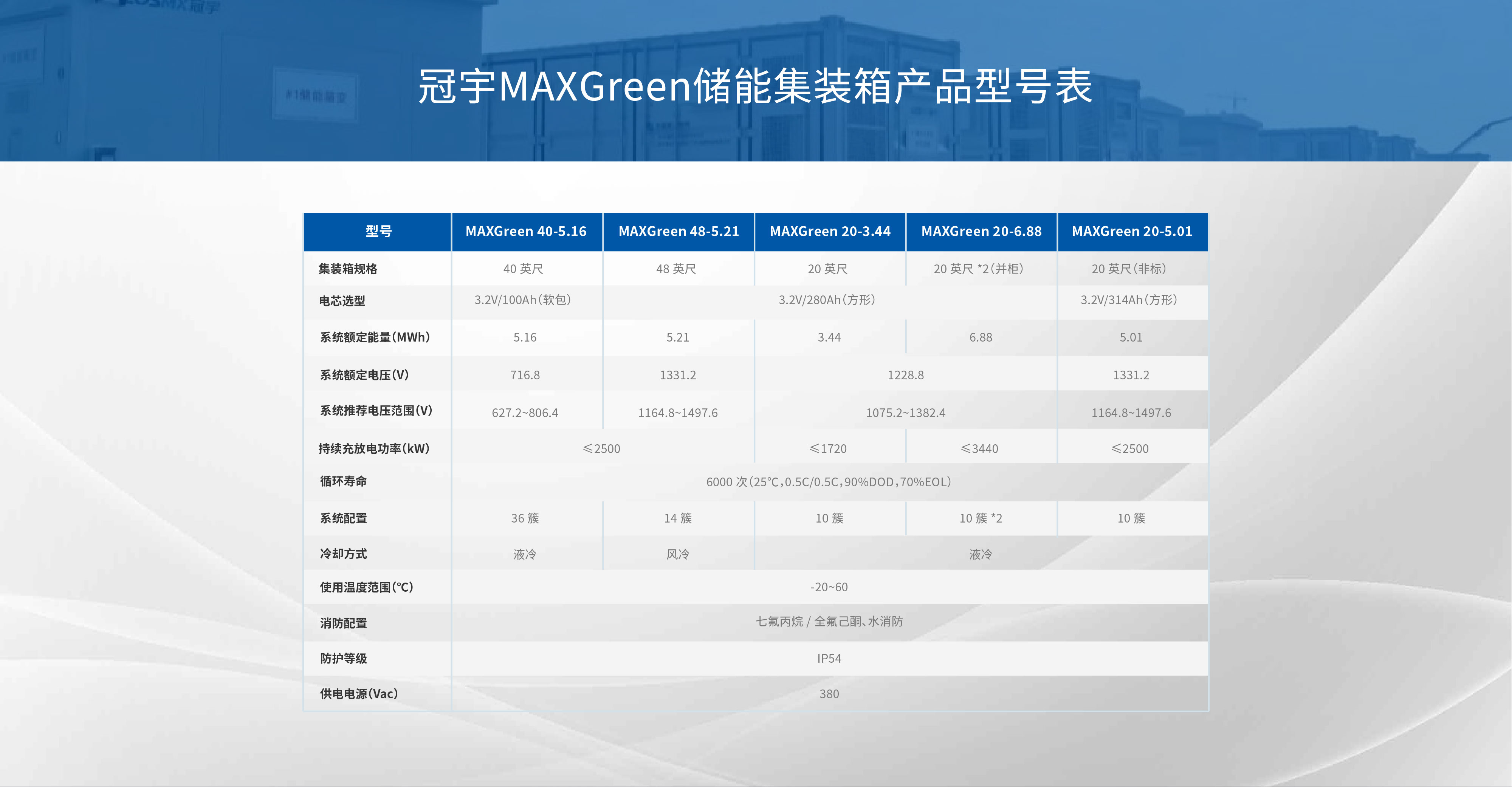Screen dimensions: 1512x787
Task: Select the IP54 protection rating value
Action: click(x=829, y=659)
